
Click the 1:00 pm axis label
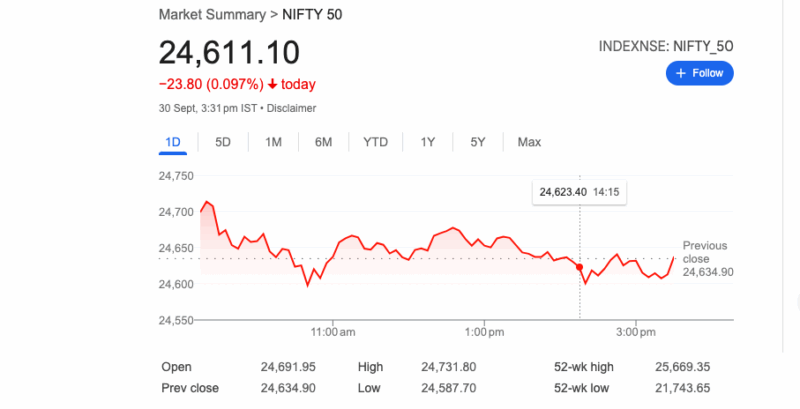(482, 331)
